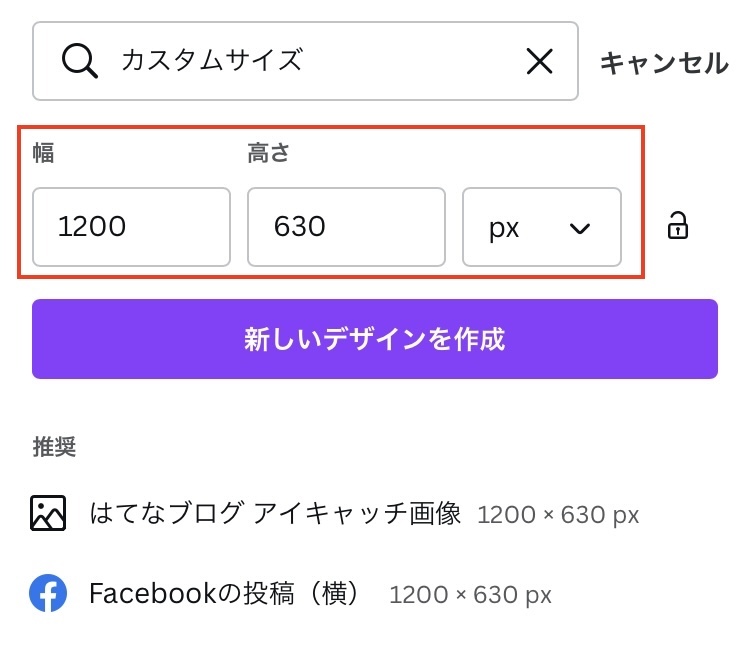Click 新しいデザインを作成 button
Image resolution: width=750 pixels, height=656 pixels.
[x=374, y=339]
